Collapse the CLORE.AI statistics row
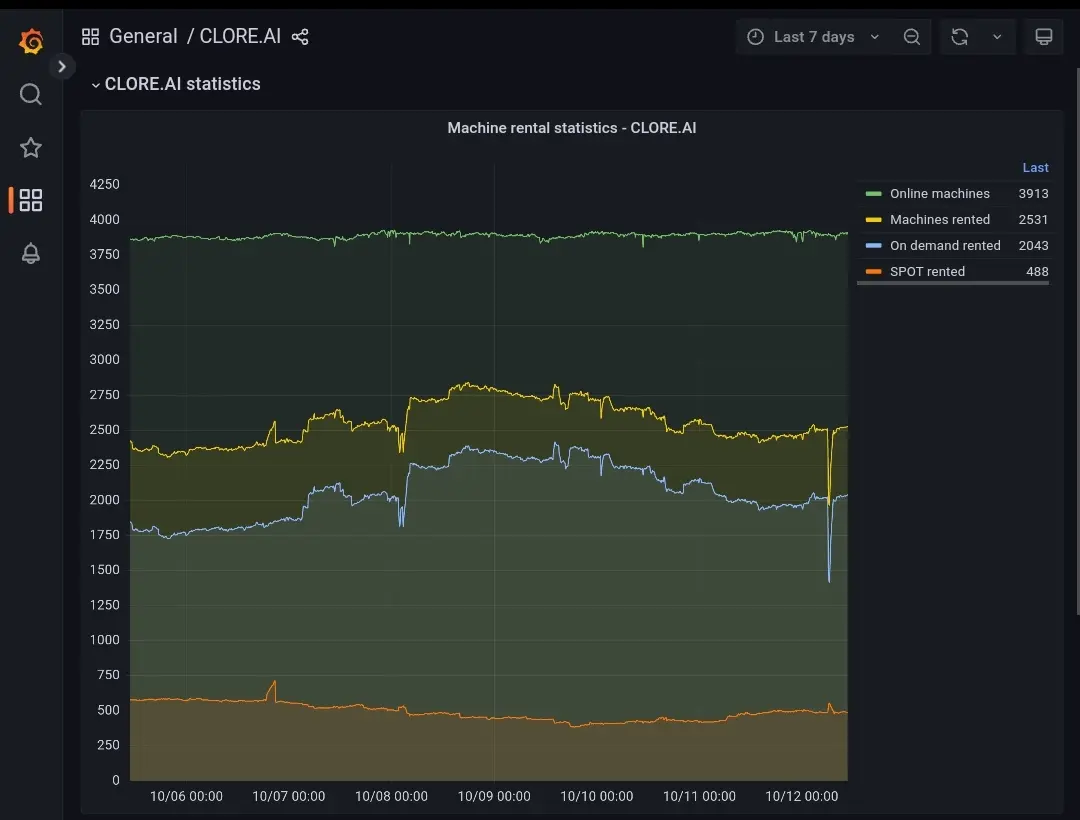Viewport: 1080px width, 820px height. tap(176, 84)
